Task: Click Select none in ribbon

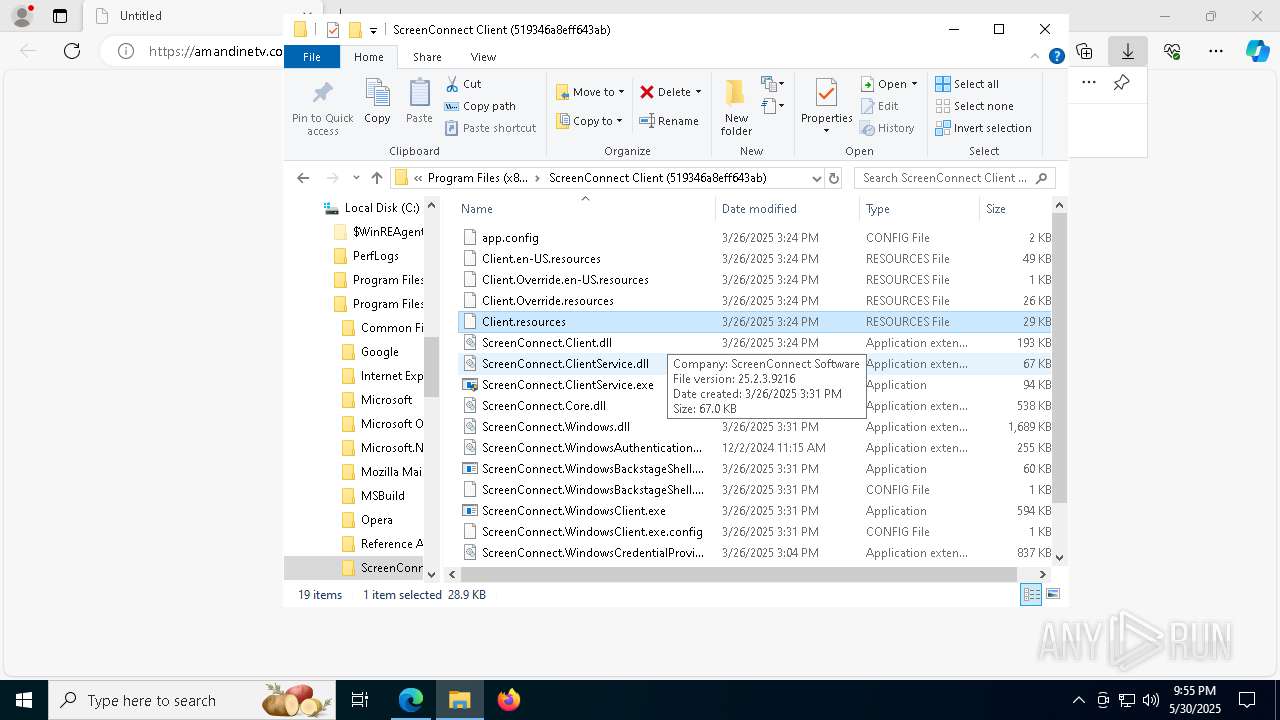Action: pyautogui.click(x=974, y=106)
